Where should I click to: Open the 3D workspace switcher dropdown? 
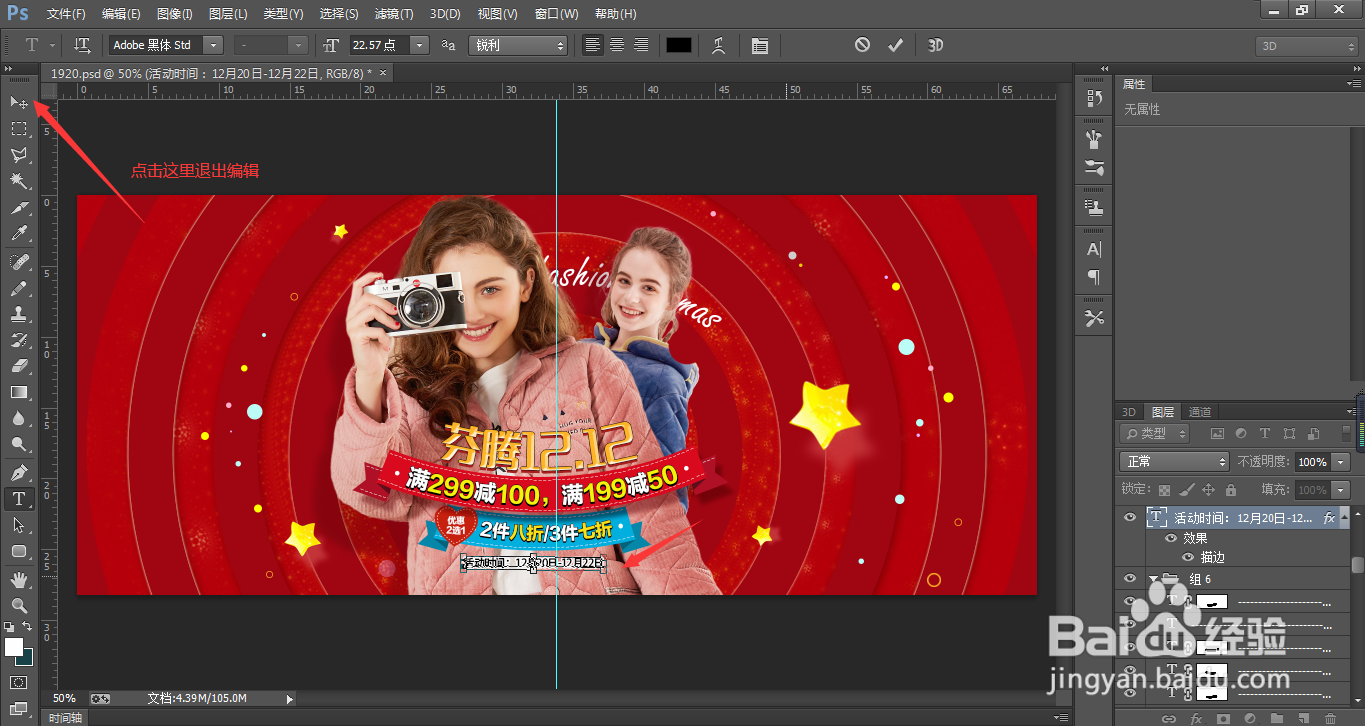click(x=1306, y=45)
